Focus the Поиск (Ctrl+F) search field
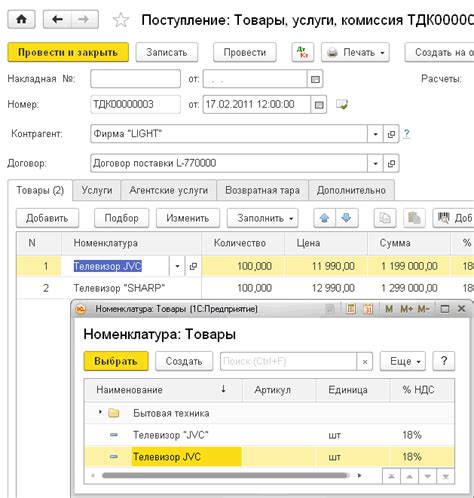474x498 pixels. click(x=288, y=361)
